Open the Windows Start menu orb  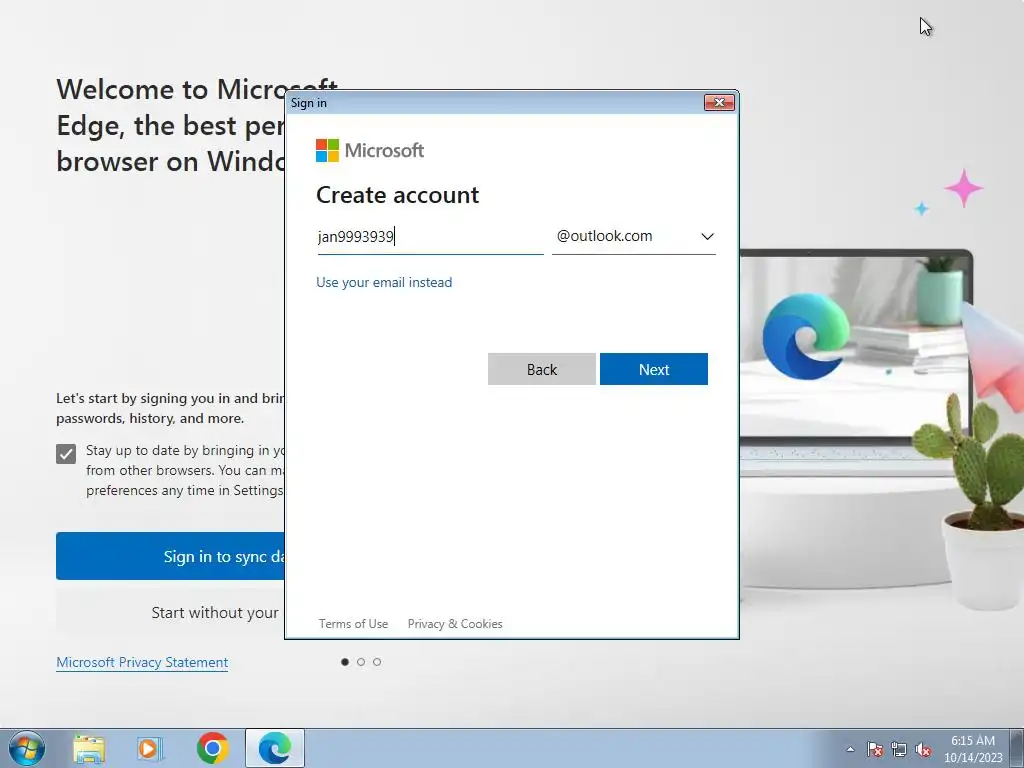point(27,748)
